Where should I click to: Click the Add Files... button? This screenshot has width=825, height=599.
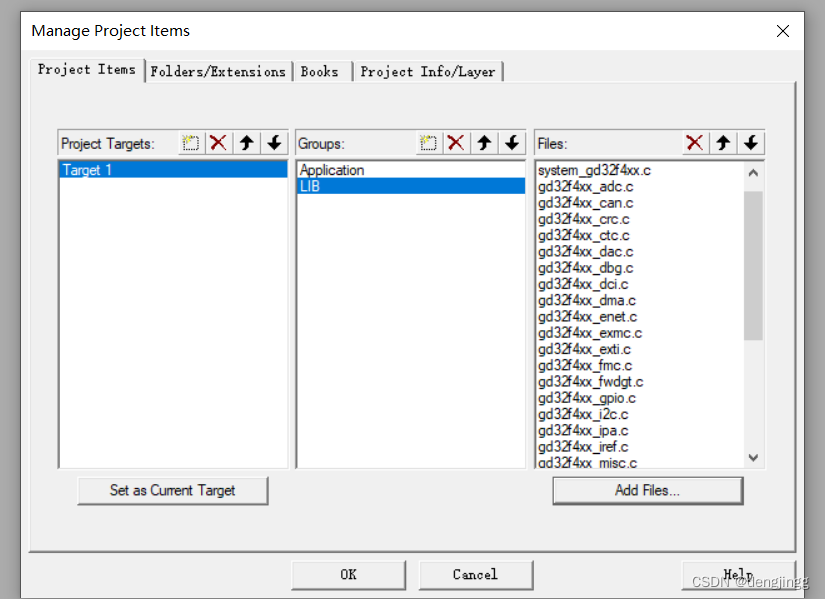click(648, 491)
